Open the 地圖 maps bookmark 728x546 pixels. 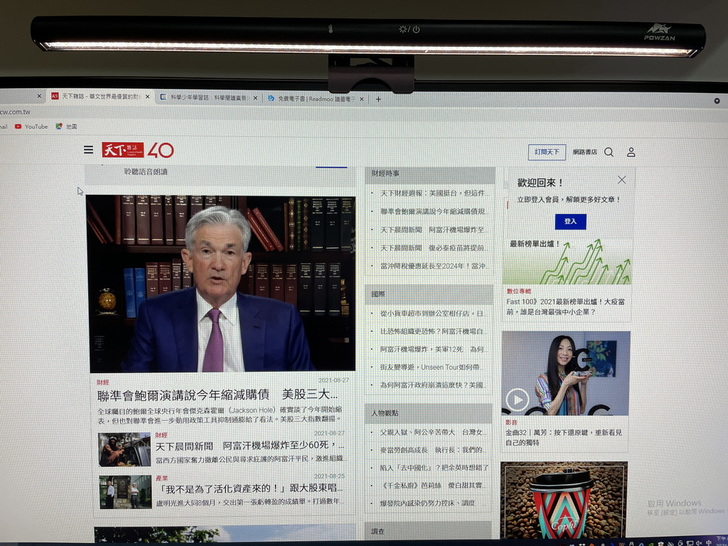click(x=66, y=126)
